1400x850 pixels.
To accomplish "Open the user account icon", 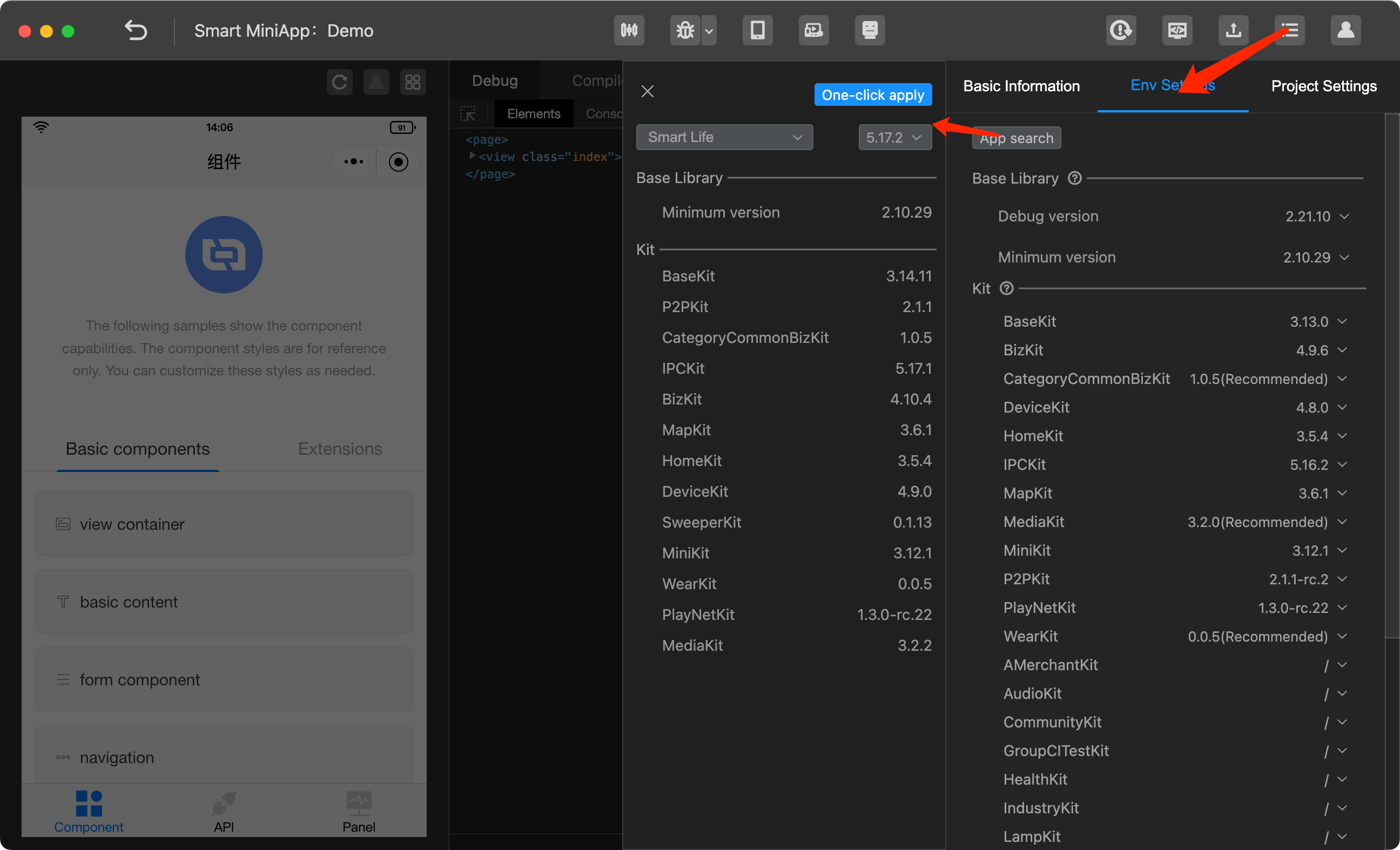I will click(x=1345, y=30).
